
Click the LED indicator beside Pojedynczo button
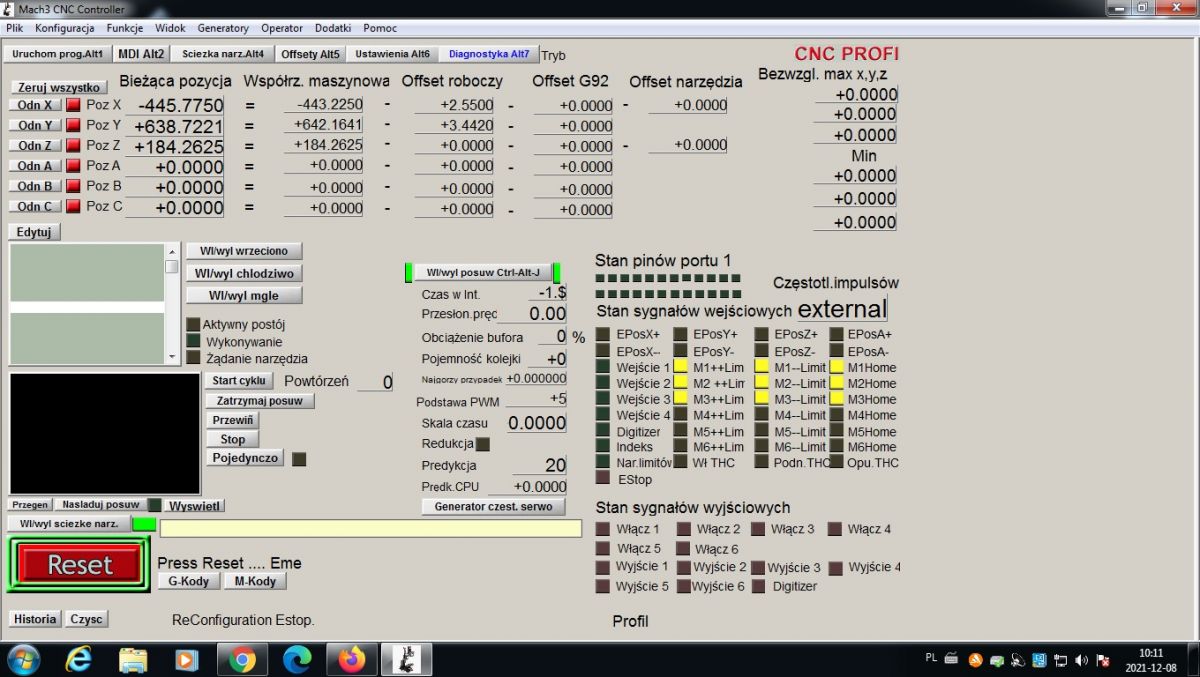tap(298, 459)
